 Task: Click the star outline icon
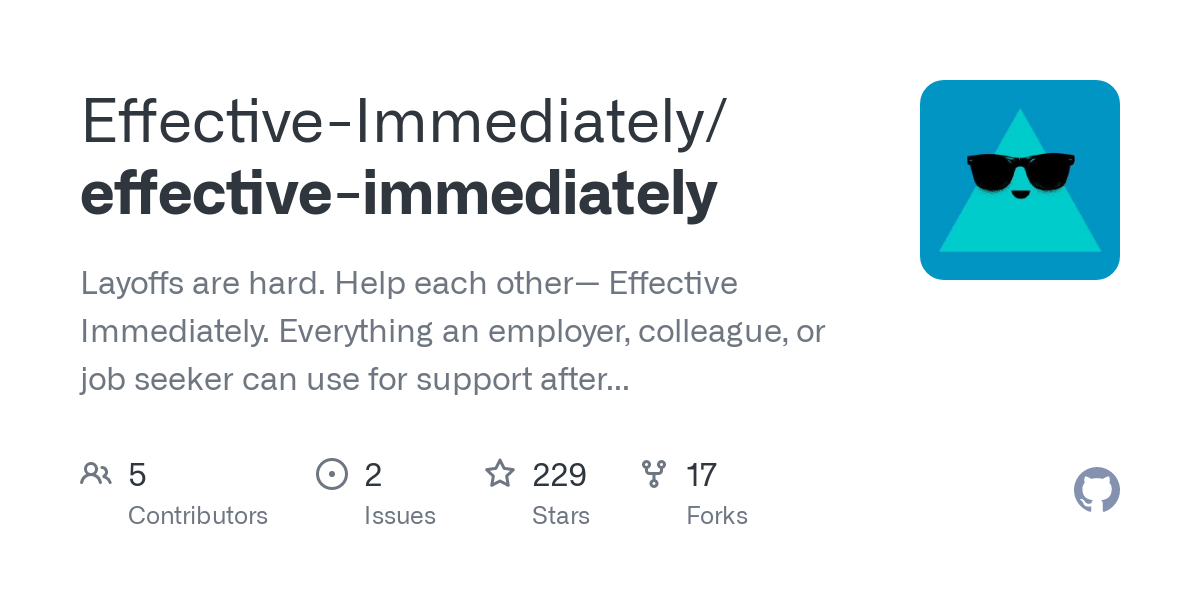coord(500,473)
